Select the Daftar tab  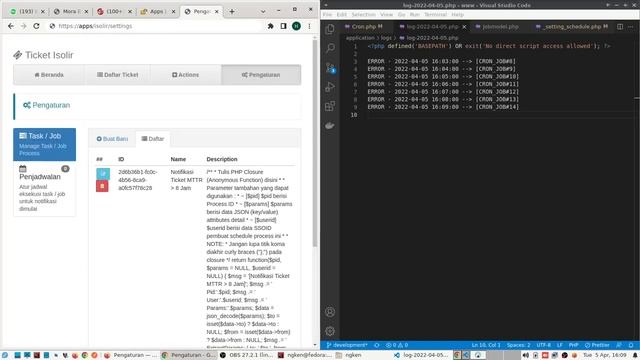point(153,139)
